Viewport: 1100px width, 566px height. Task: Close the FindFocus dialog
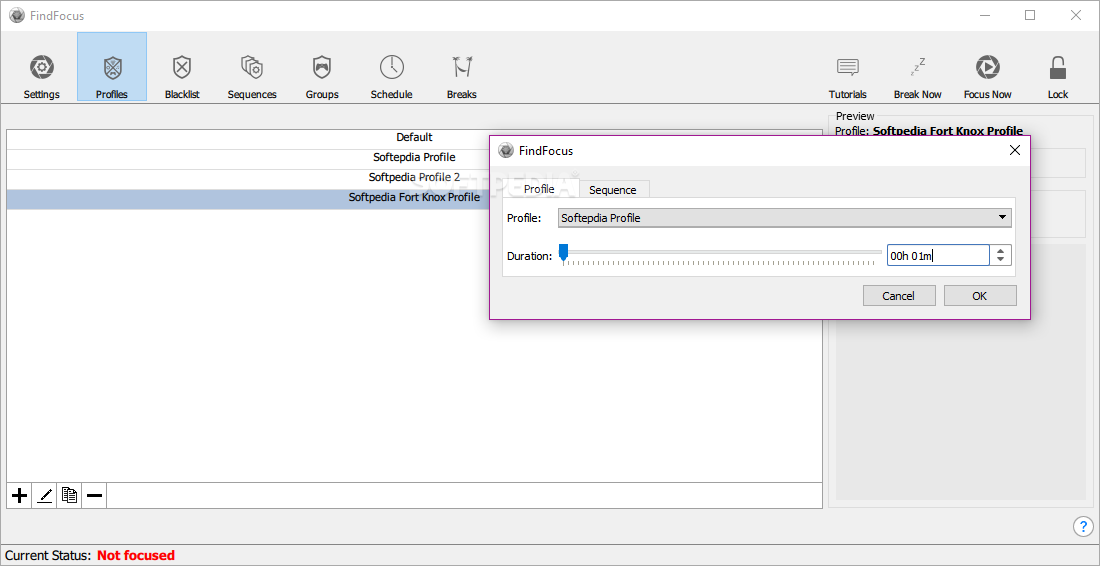(x=1014, y=150)
